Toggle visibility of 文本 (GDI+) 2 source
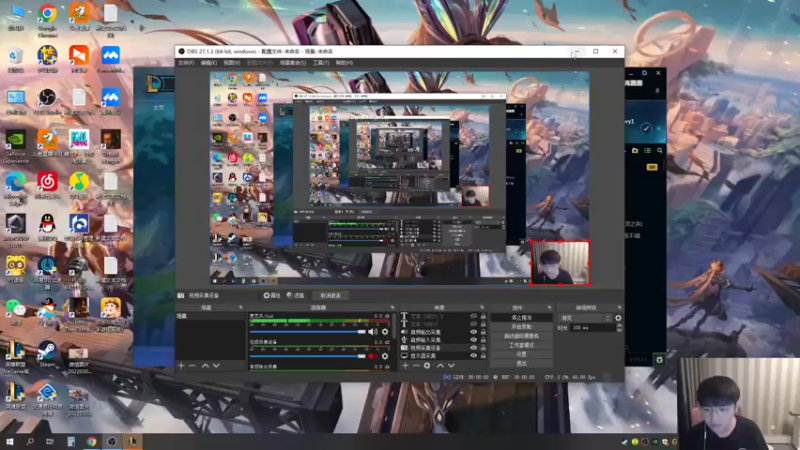 coord(473,316)
